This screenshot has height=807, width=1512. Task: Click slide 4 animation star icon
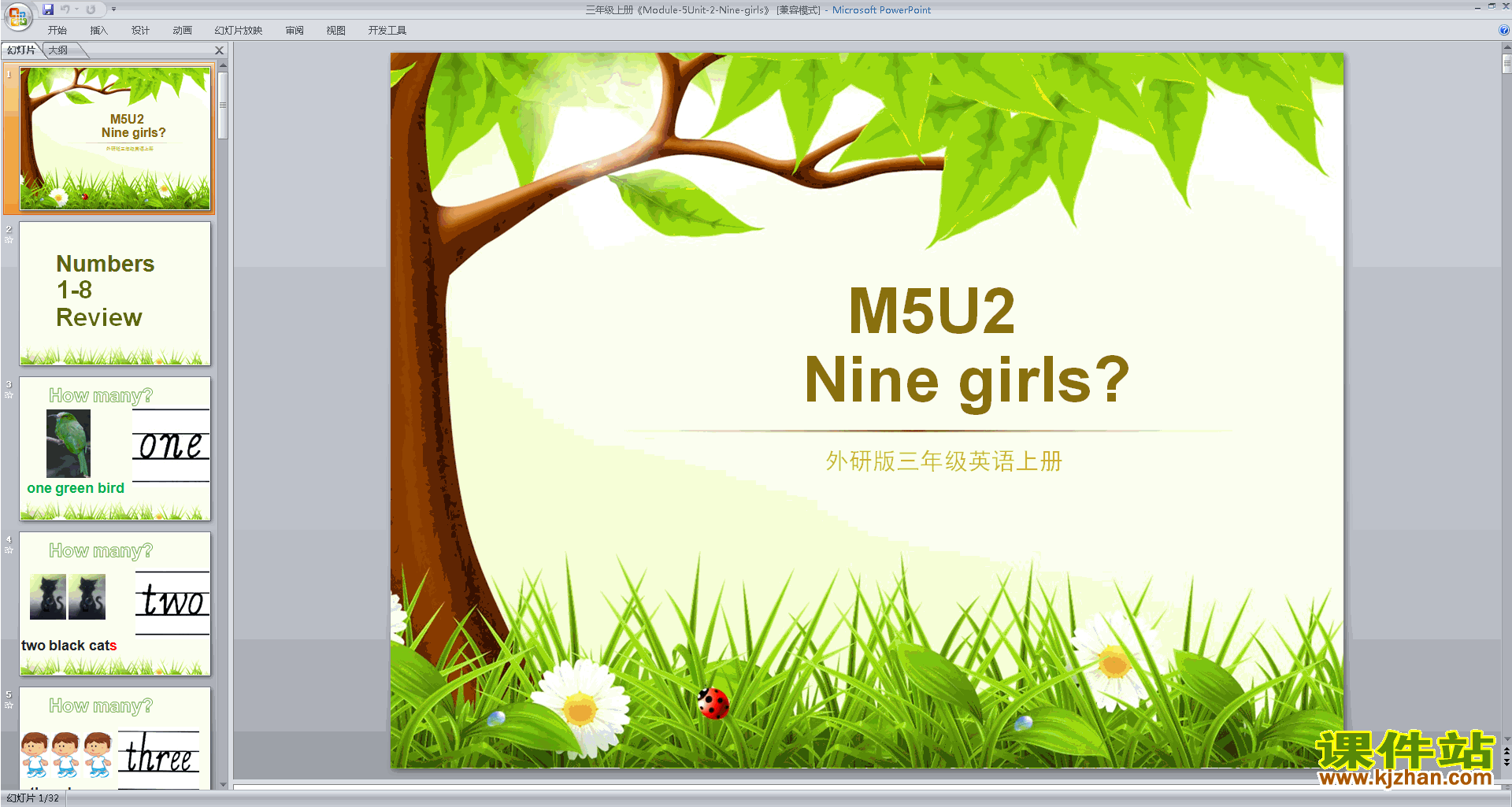click(9, 550)
